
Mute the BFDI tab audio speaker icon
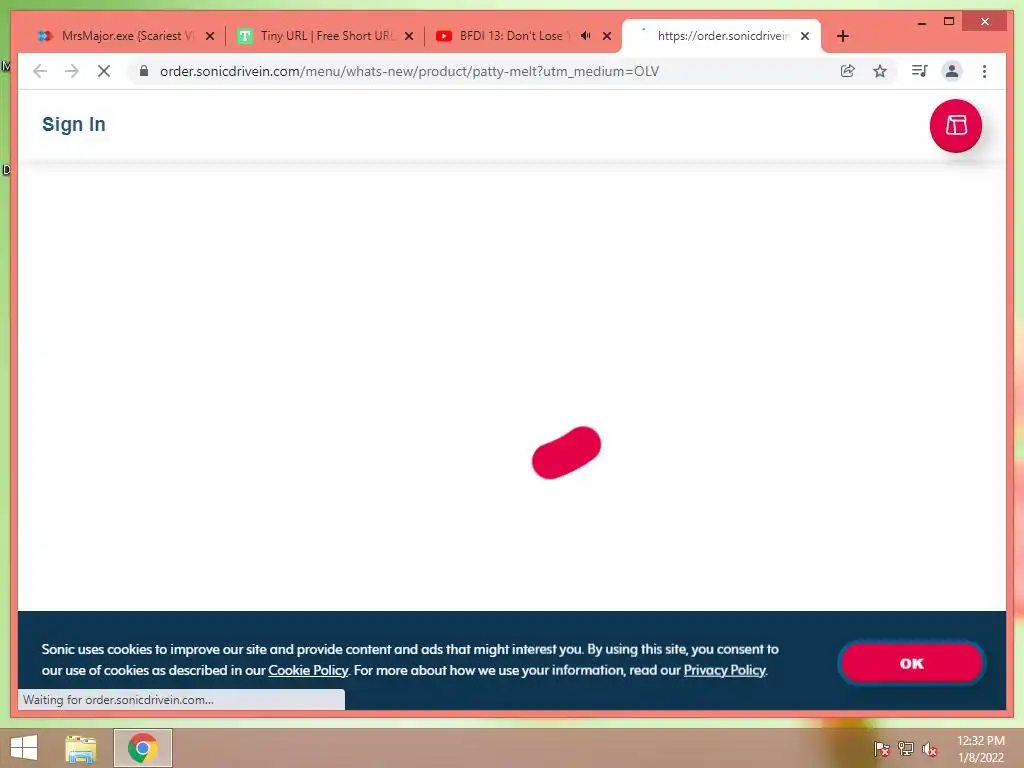click(x=586, y=35)
